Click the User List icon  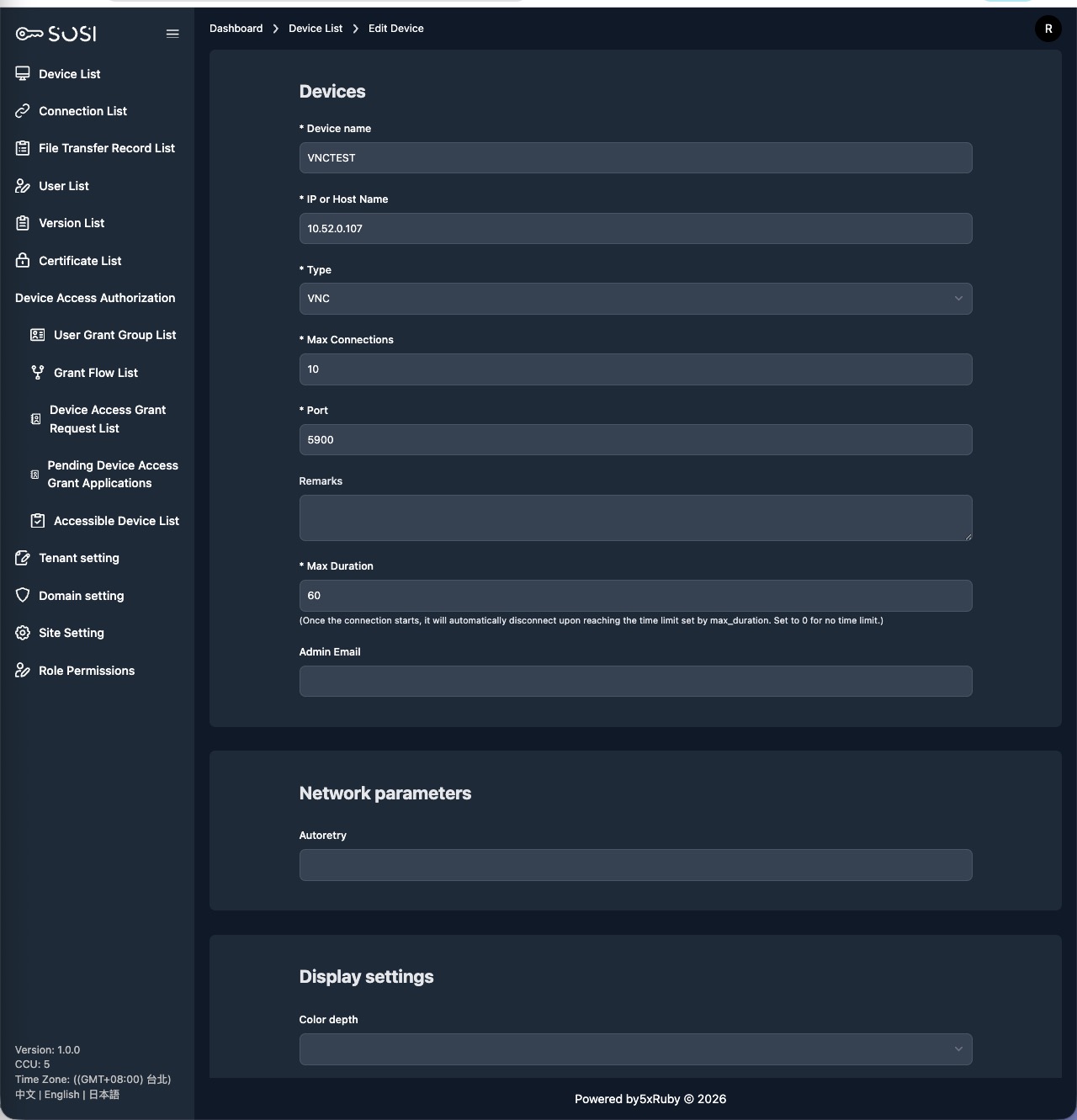pyautogui.click(x=23, y=186)
